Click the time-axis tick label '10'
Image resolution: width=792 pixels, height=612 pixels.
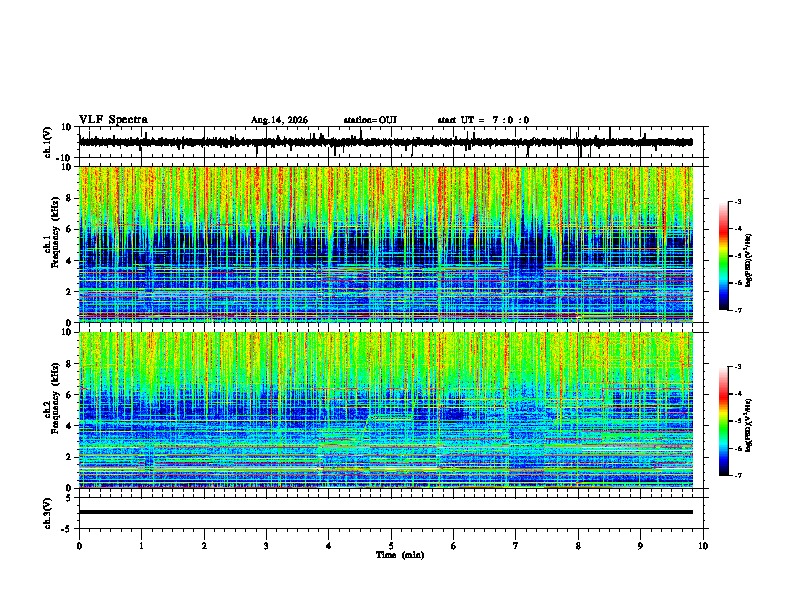pos(703,546)
